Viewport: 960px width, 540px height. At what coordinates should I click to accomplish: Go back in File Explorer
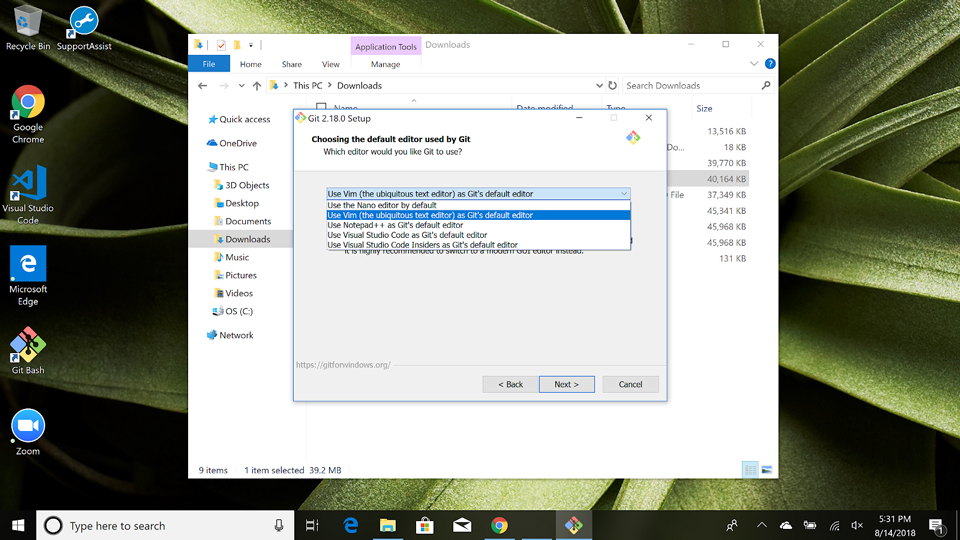pos(203,86)
